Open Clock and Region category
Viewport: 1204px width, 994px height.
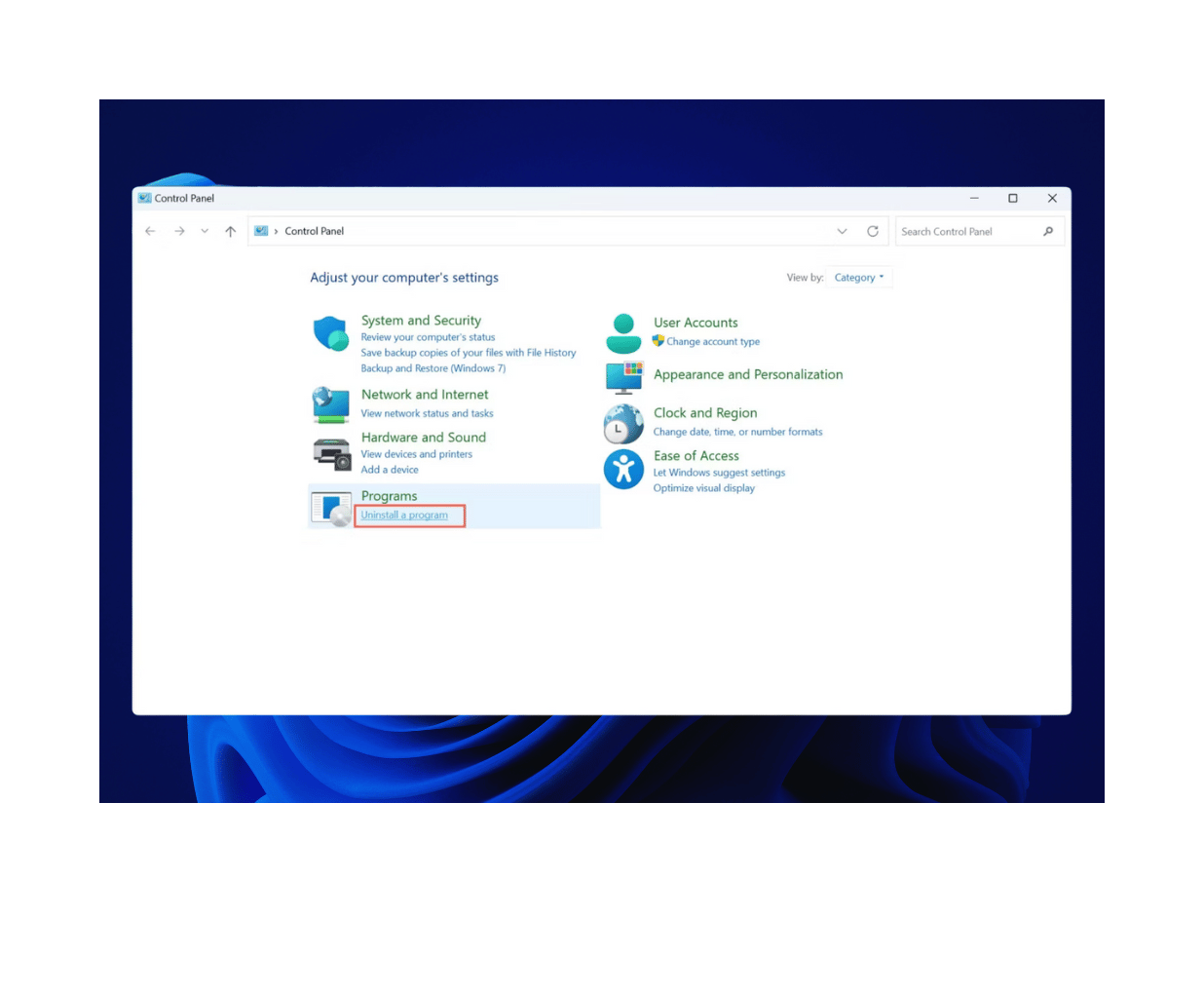tap(705, 413)
